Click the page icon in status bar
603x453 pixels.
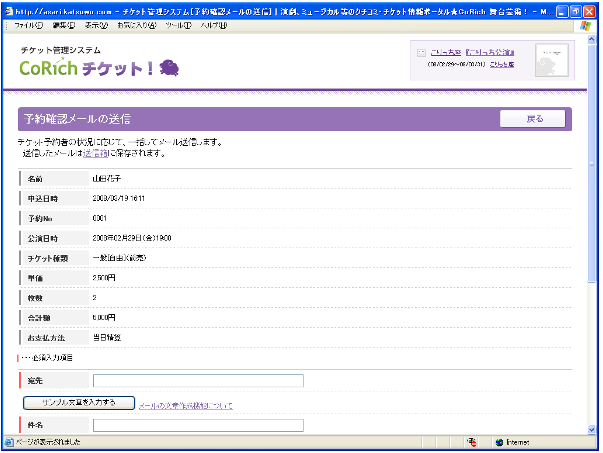pos(10,441)
